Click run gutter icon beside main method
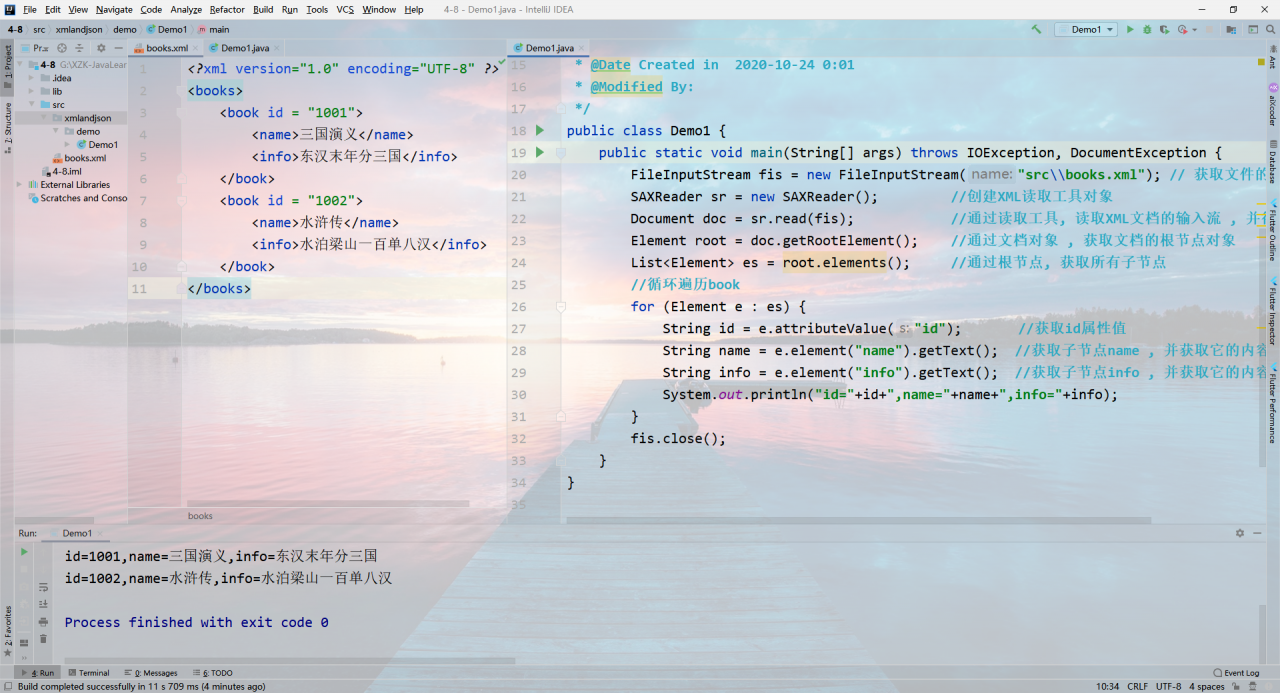Image resolution: width=1280 pixels, height=693 pixels. point(540,152)
